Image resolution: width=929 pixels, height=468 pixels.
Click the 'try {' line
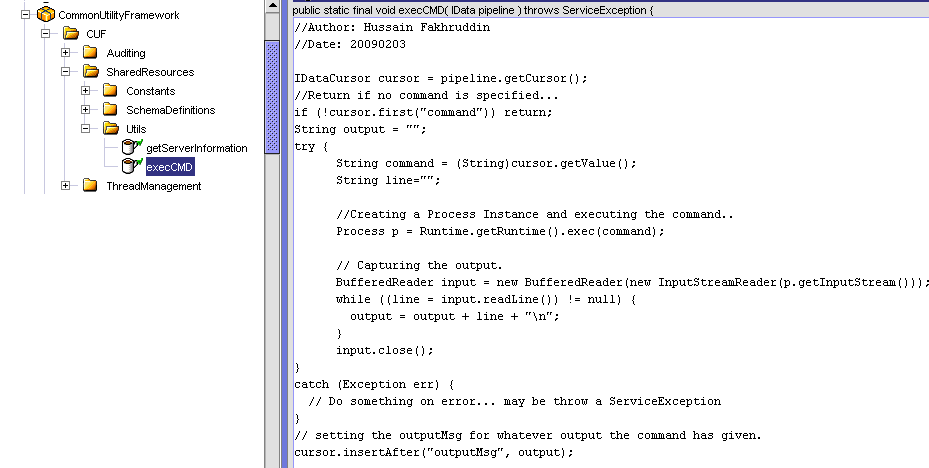click(x=311, y=146)
